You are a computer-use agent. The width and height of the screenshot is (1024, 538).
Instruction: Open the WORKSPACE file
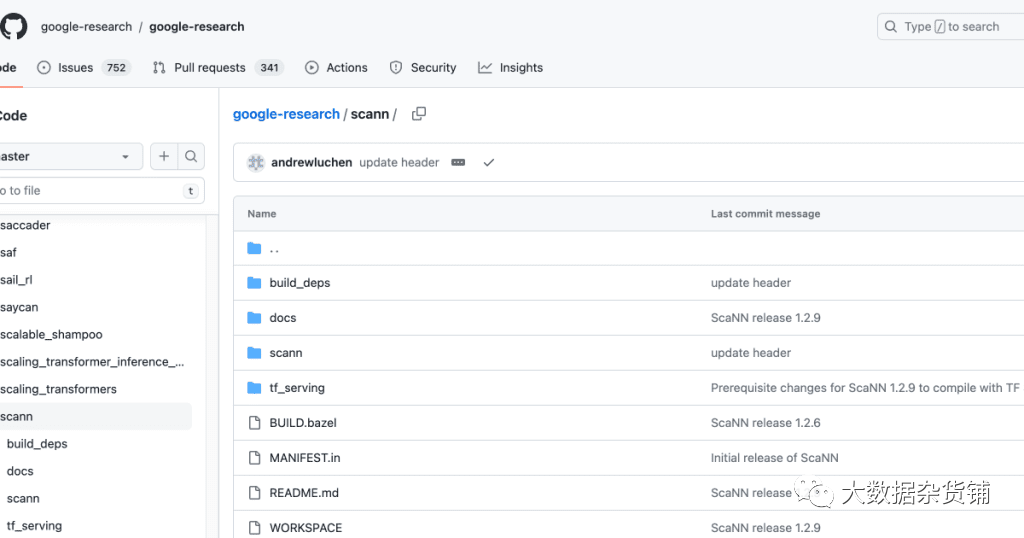(x=306, y=528)
